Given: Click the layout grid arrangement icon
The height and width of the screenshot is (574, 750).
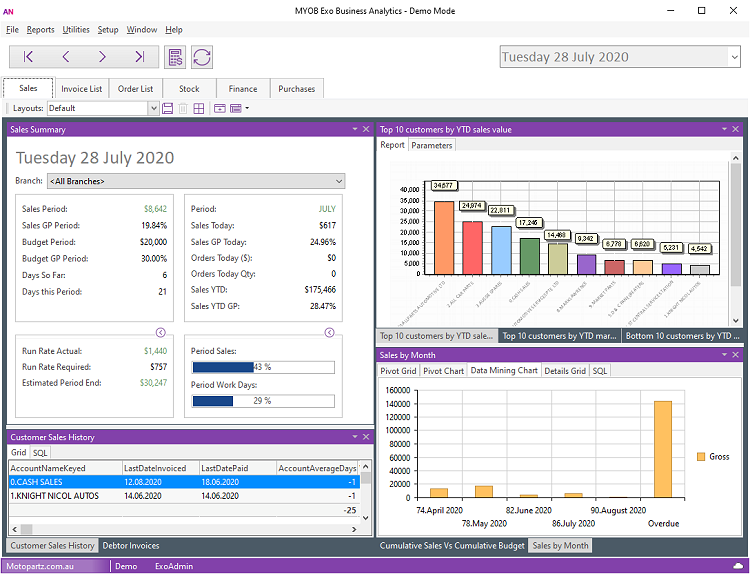Looking at the screenshot, I should tap(199, 109).
